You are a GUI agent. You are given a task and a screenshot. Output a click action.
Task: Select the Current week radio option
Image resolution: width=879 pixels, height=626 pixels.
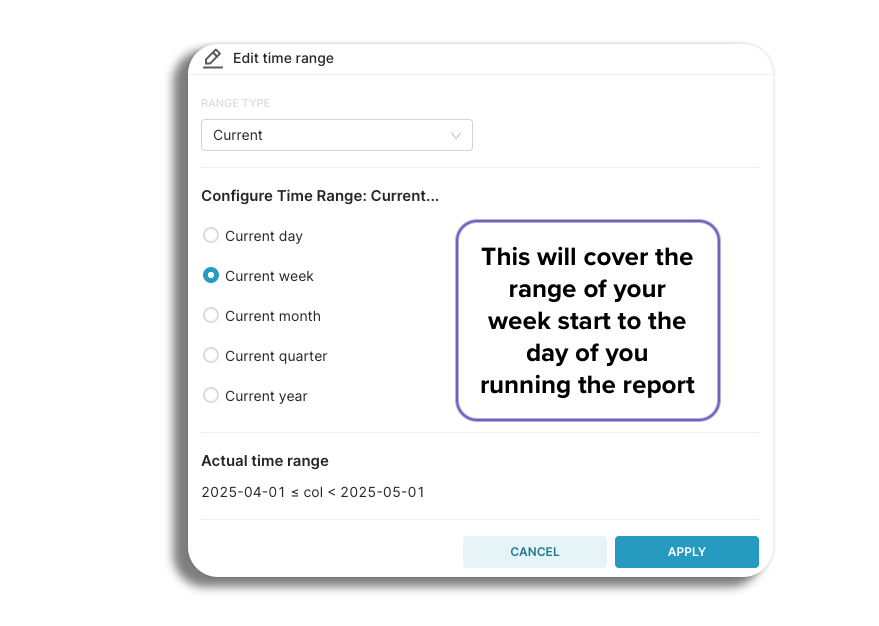click(210, 276)
